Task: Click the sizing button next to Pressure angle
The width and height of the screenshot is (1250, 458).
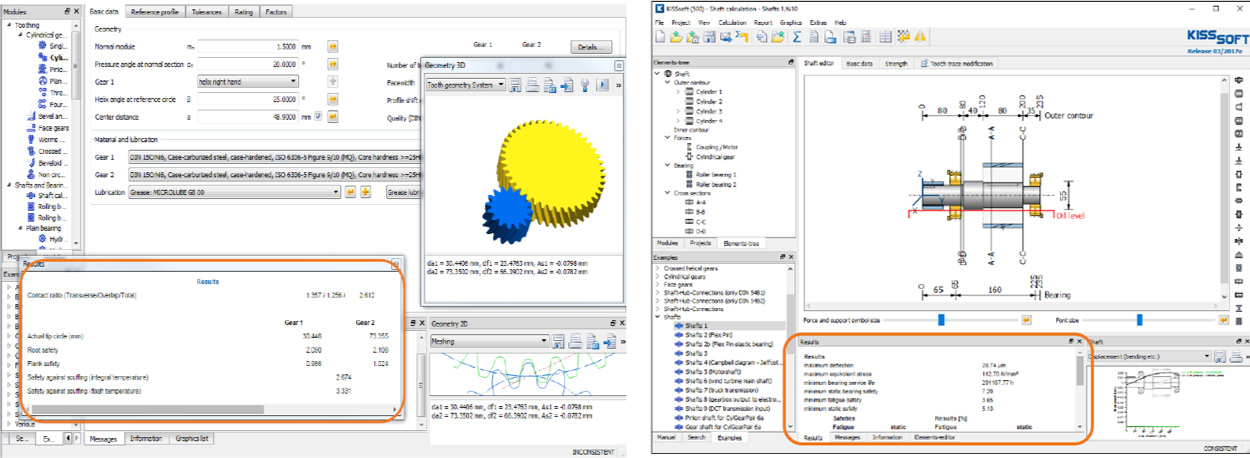Action: (333, 64)
